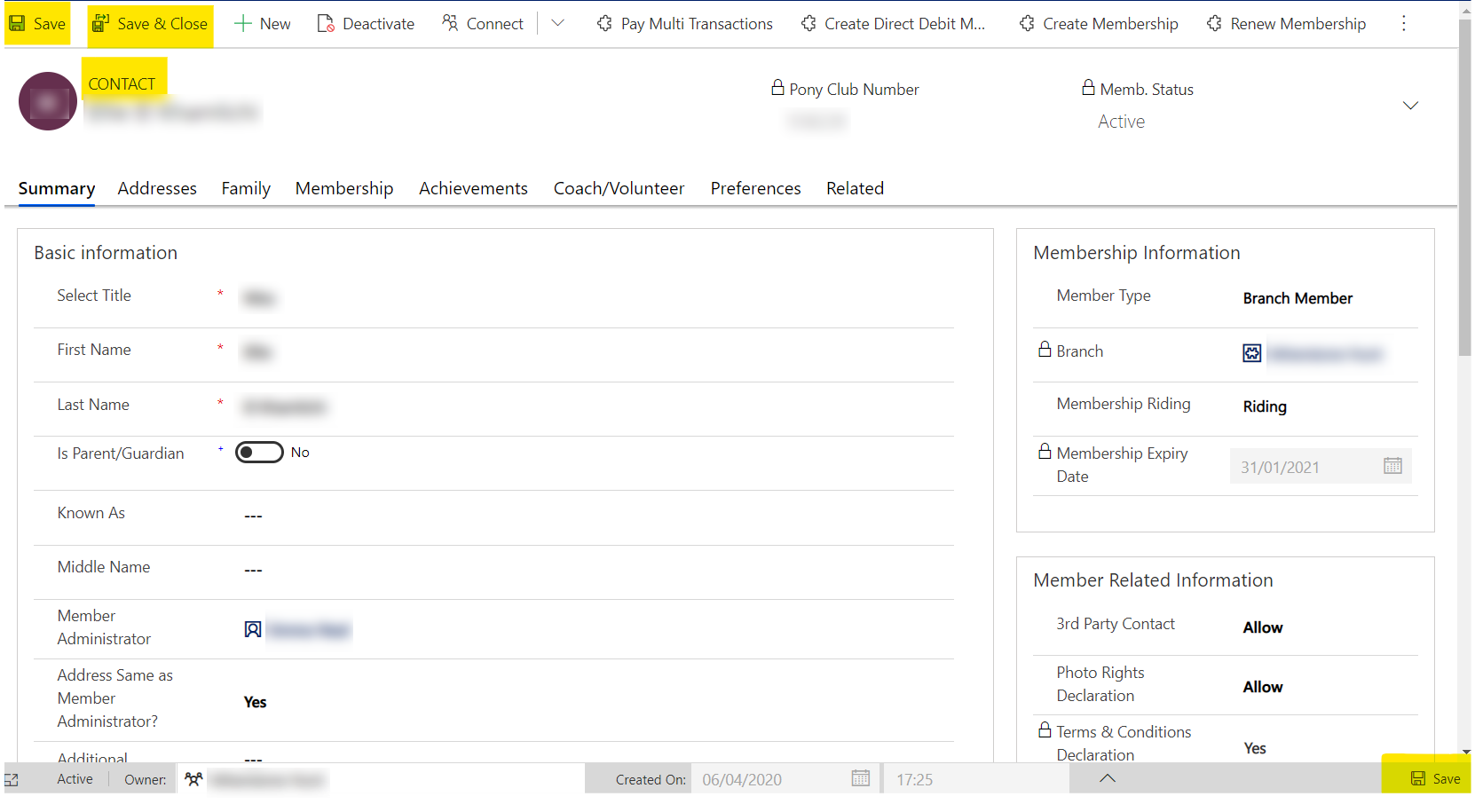Screen dimensions: 1475x812
Task: Click the Create Membership action
Action: tap(1098, 23)
